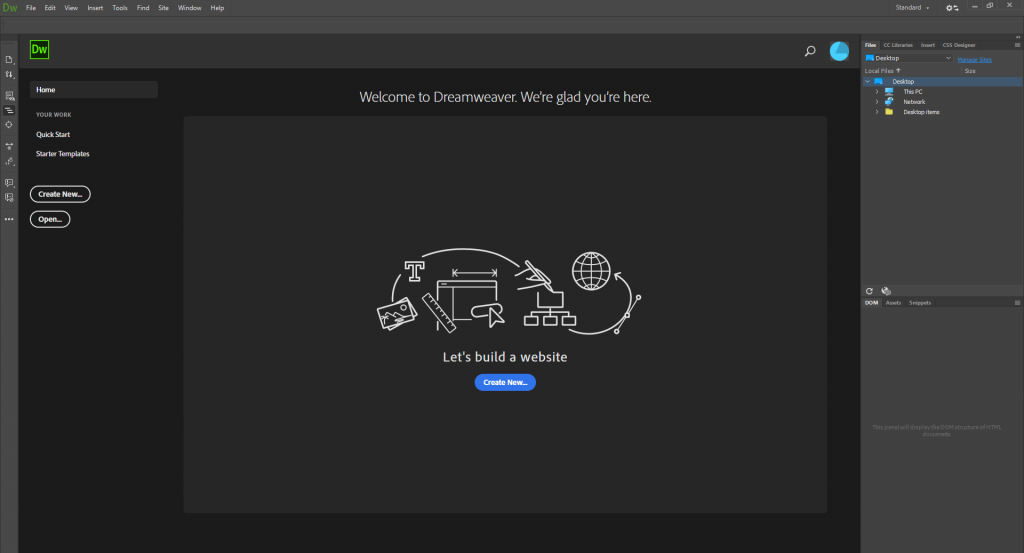The height and width of the screenshot is (553, 1024).
Task: Open the search magnifier icon
Action: [810, 51]
